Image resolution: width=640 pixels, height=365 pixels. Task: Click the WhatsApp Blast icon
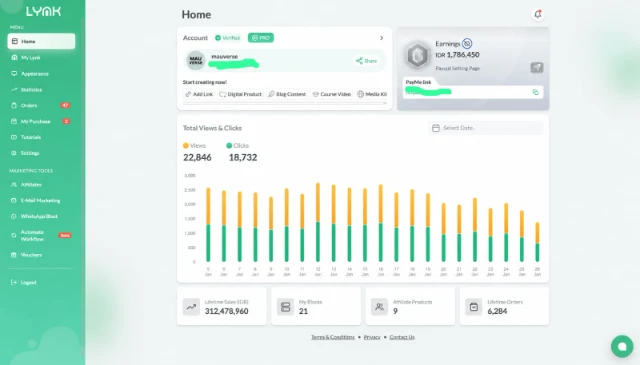click(14, 216)
